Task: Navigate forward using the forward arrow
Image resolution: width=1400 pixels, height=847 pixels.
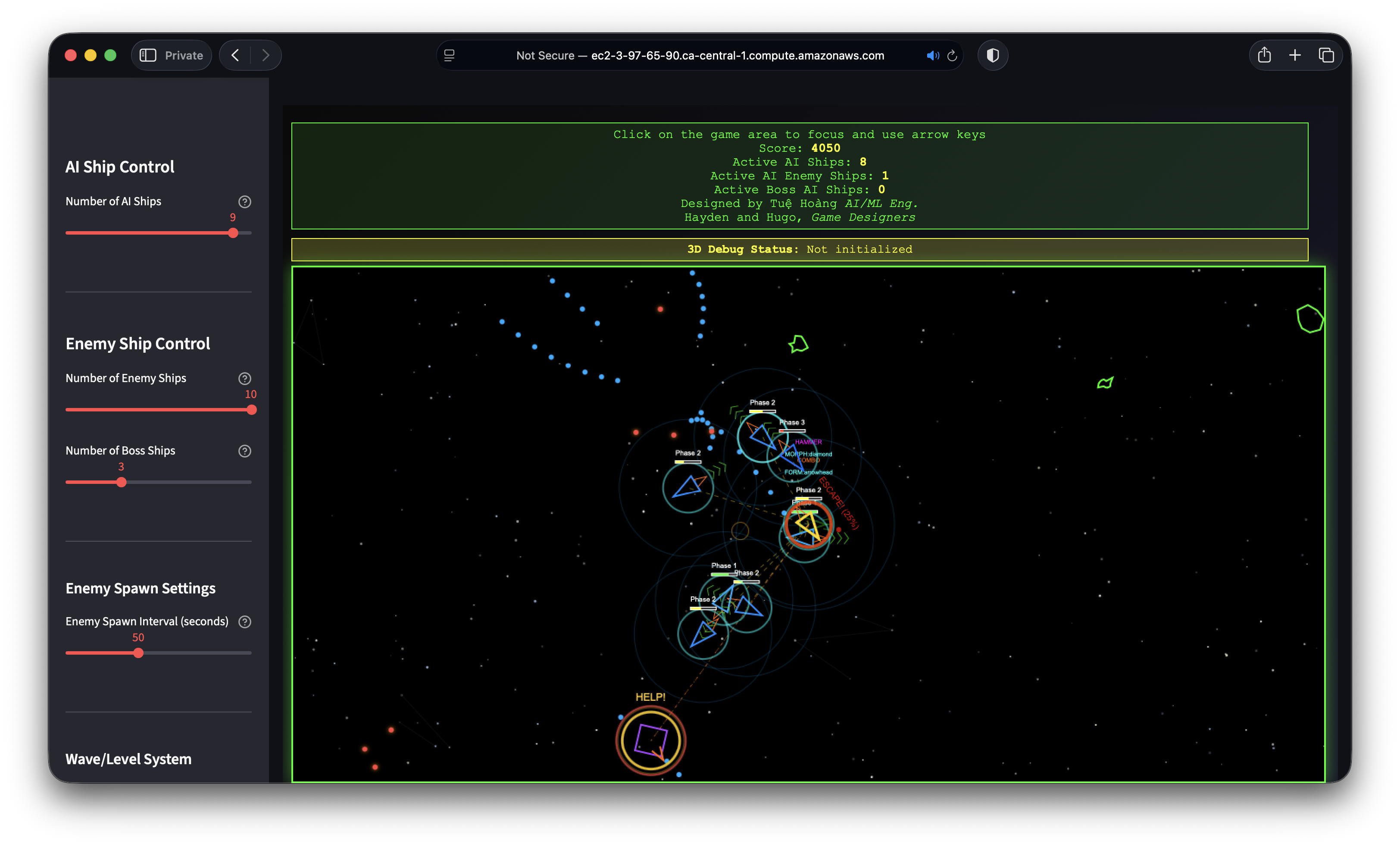Action: click(x=266, y=55)
